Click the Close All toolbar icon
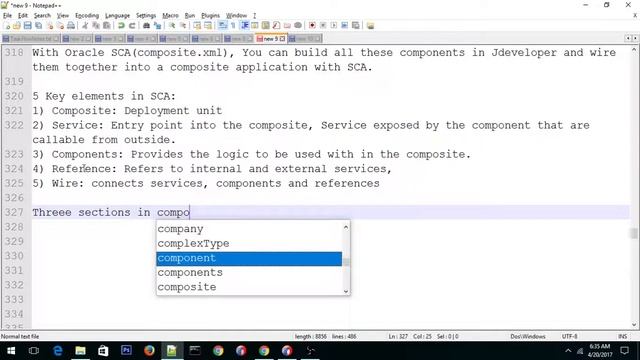Image resolution: width=640 pixels, height=360 pixels. point(60,26)
